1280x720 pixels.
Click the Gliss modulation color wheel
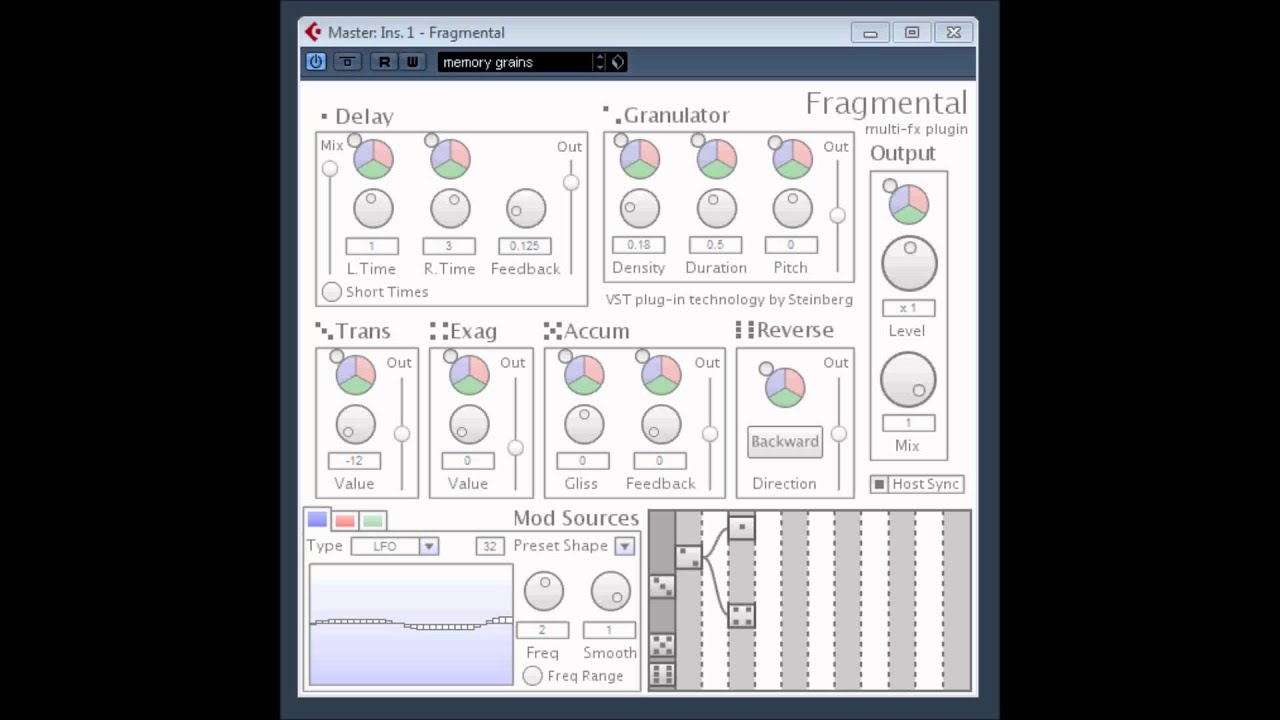pyautogui.click(x=584, y=374)
